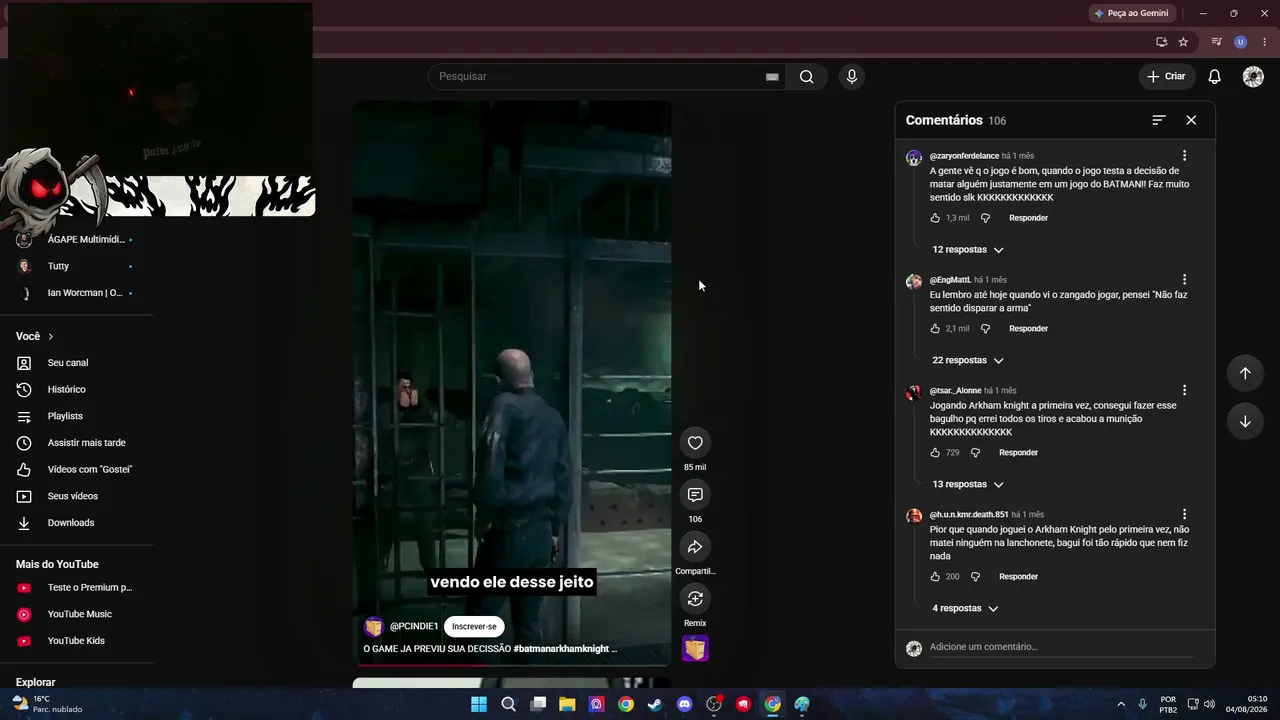Seek using the Short's red progress bar

coord(512,665)
